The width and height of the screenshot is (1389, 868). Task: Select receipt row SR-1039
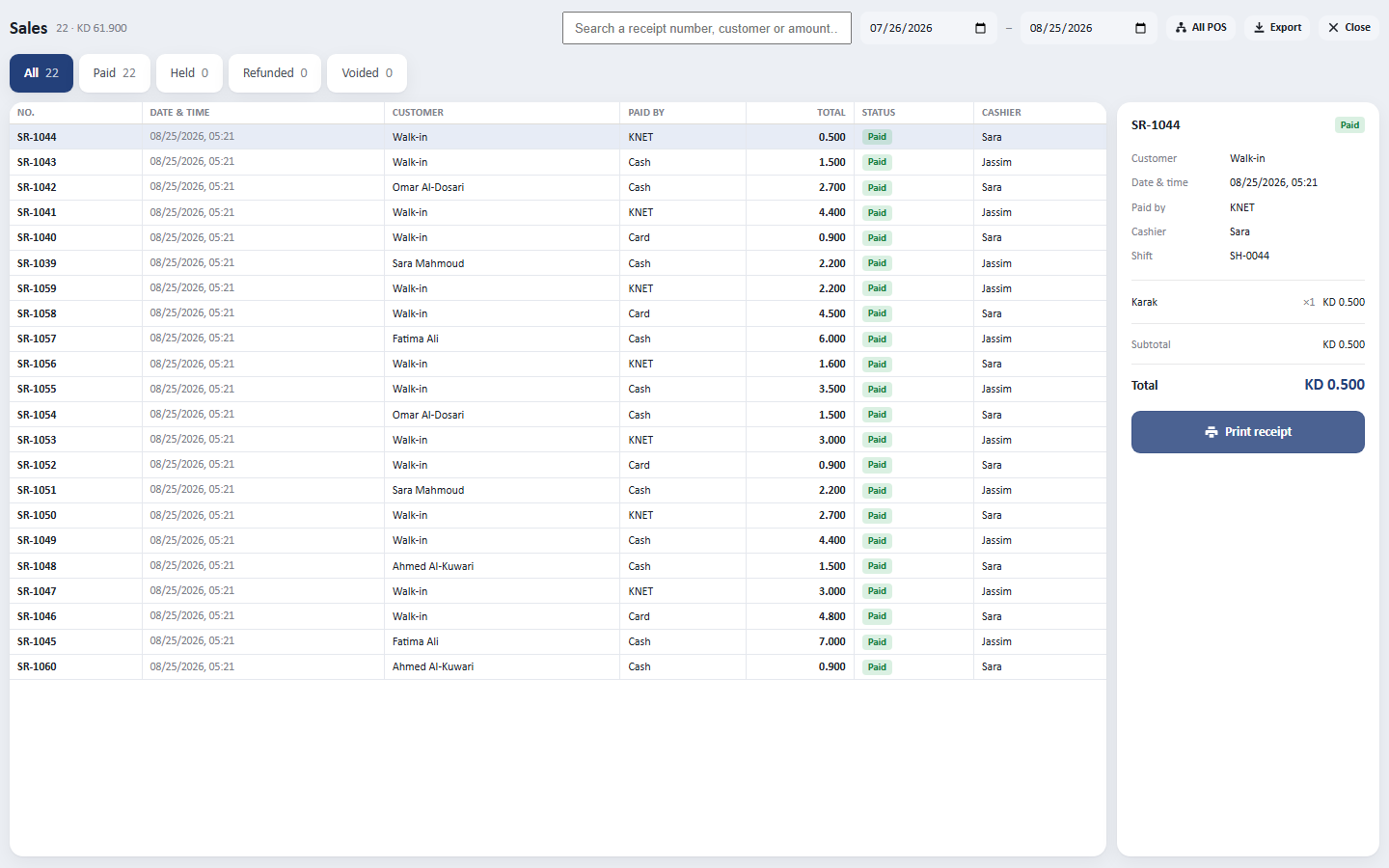[558, 263]
